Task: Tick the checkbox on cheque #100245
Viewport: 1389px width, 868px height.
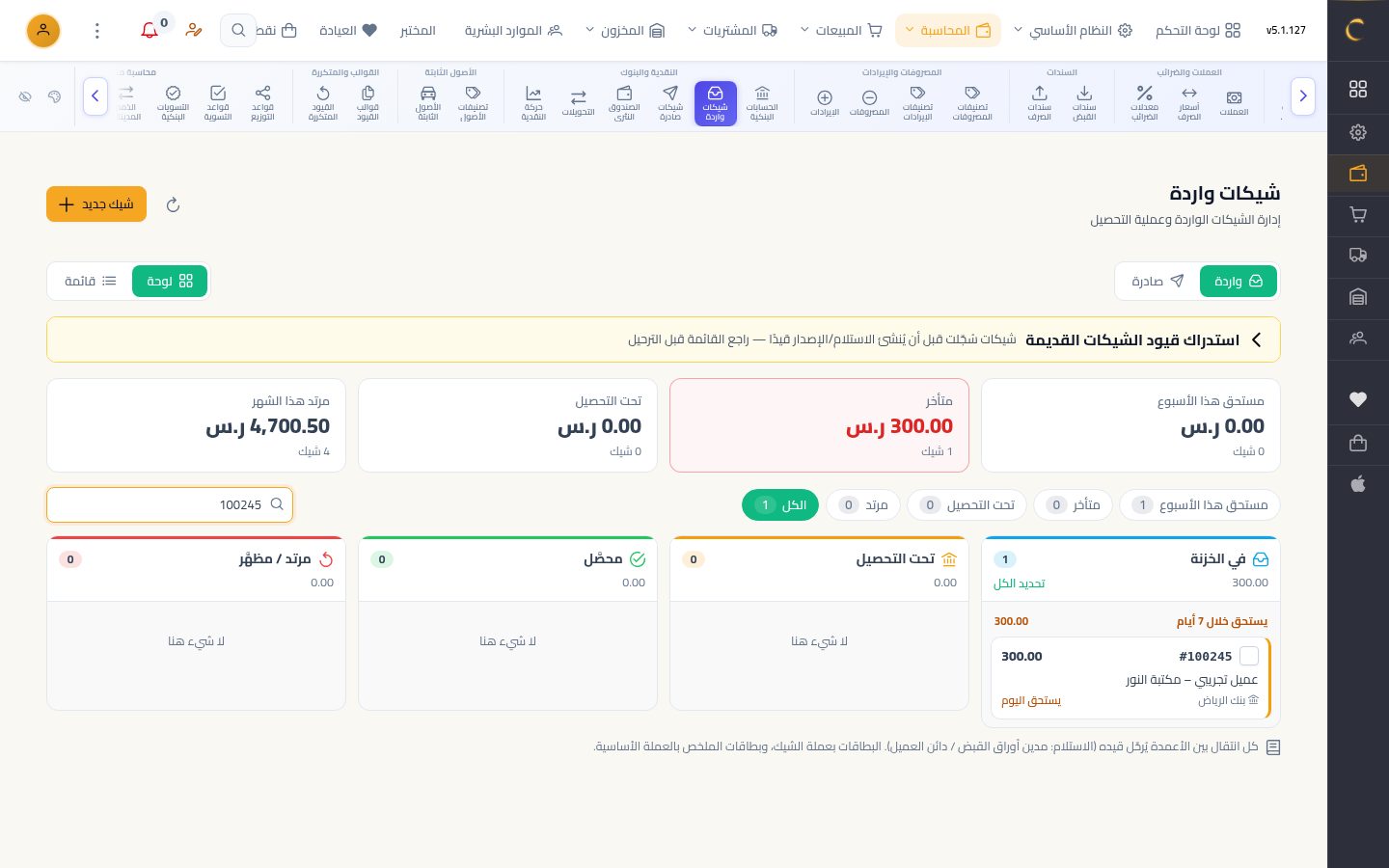Action: tap(1249, 656)
